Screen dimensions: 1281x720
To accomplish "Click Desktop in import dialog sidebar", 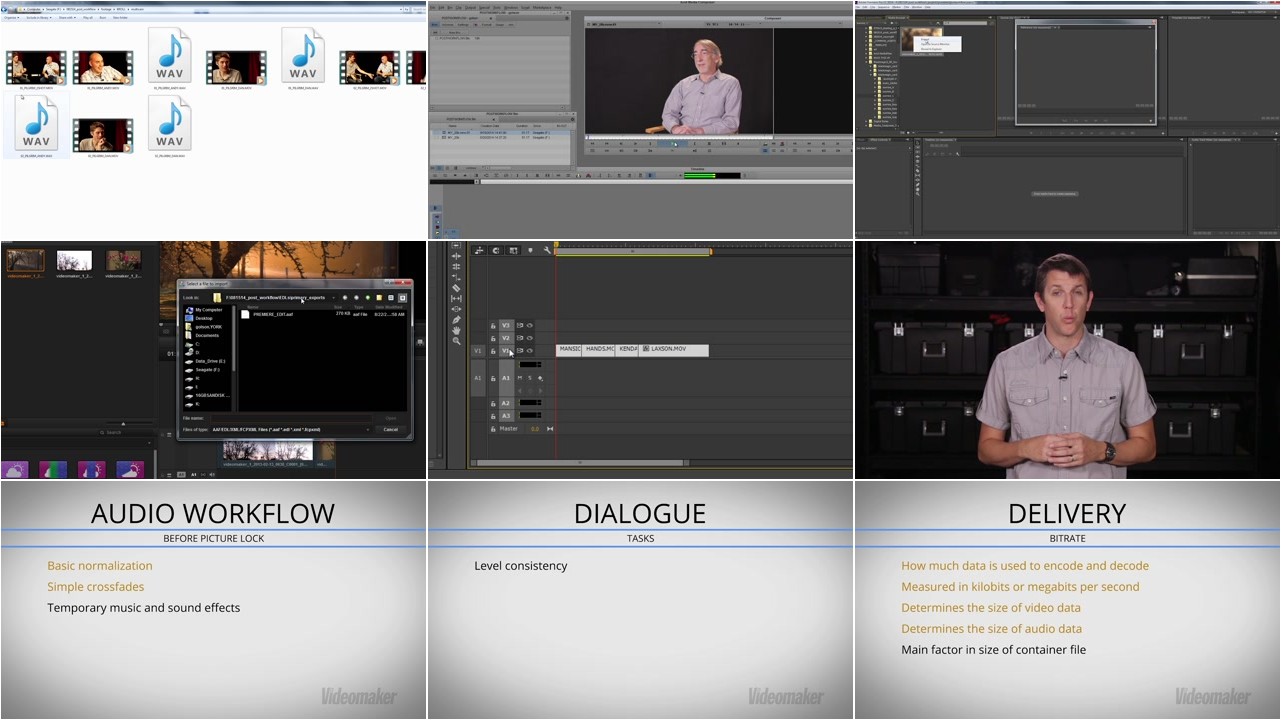I will pyautogui.click(x=204, y=318).
